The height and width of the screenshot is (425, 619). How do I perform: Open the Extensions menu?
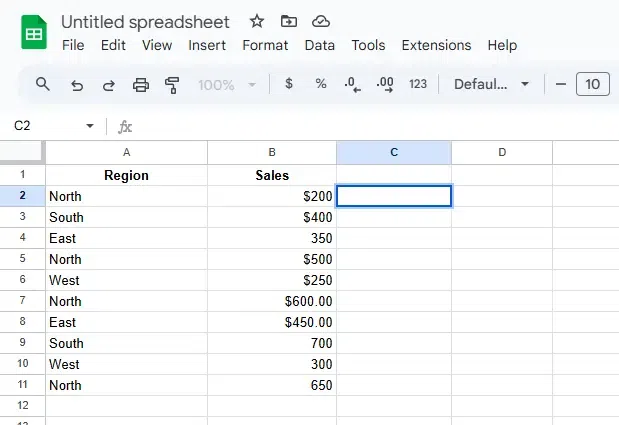coord(436,45)
